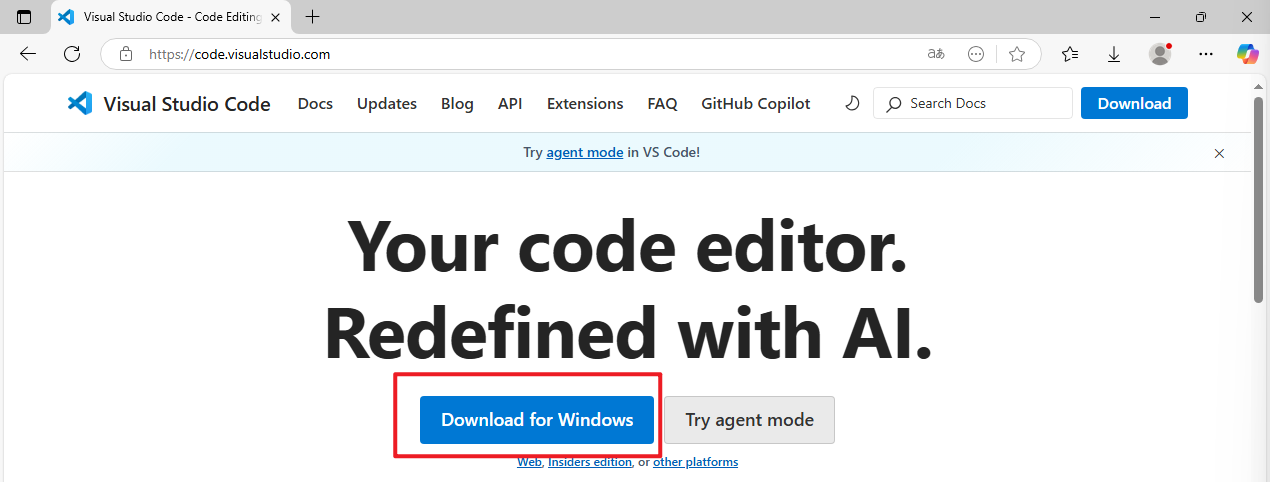Click the Try agent mode button
Image resolution: width=1270 pixels, height=482 pixels.
[749, 420]
